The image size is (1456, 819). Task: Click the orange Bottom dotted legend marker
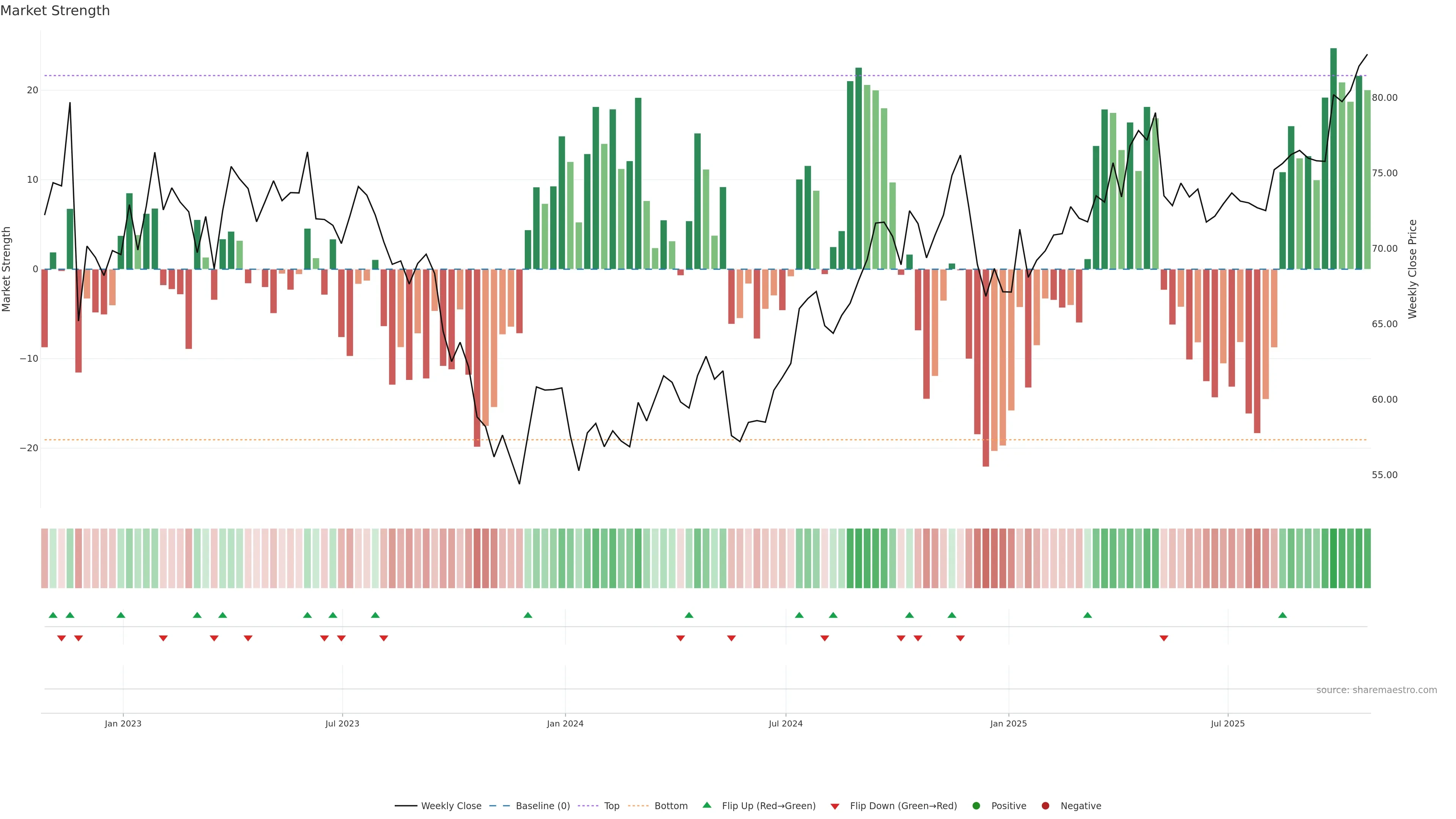click(x=638, y=805)
